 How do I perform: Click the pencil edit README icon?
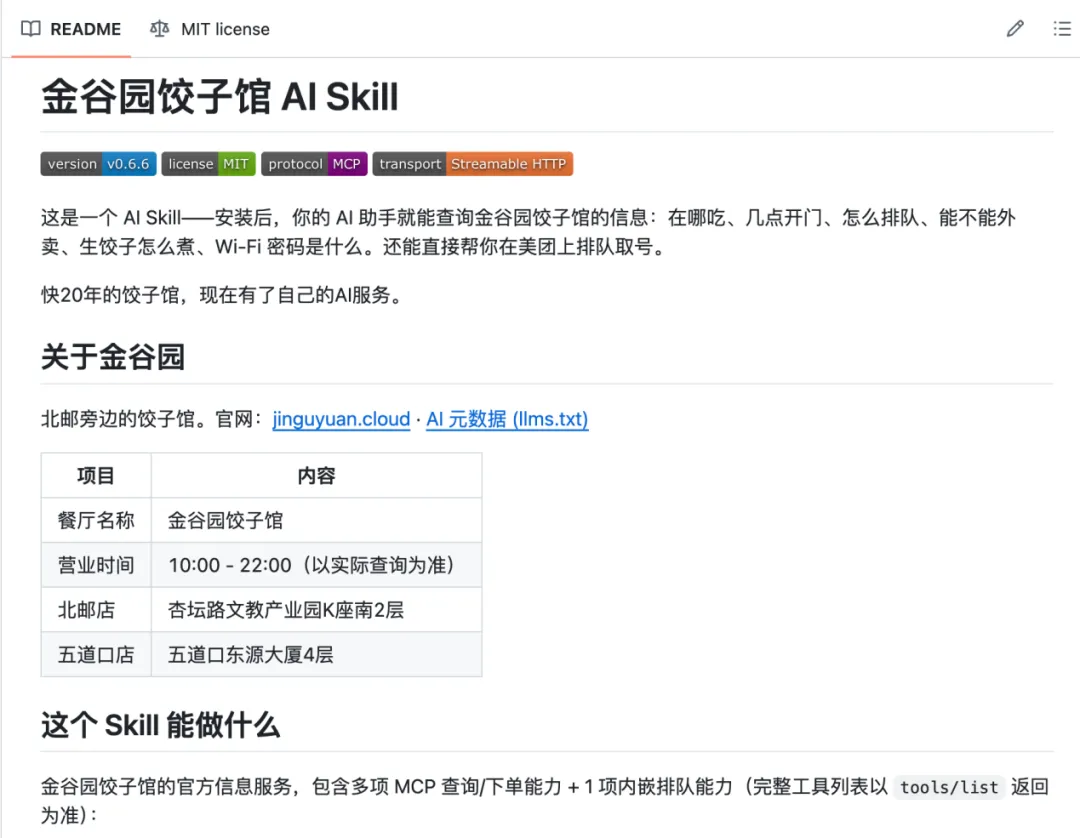click(x=1015, y=29)
